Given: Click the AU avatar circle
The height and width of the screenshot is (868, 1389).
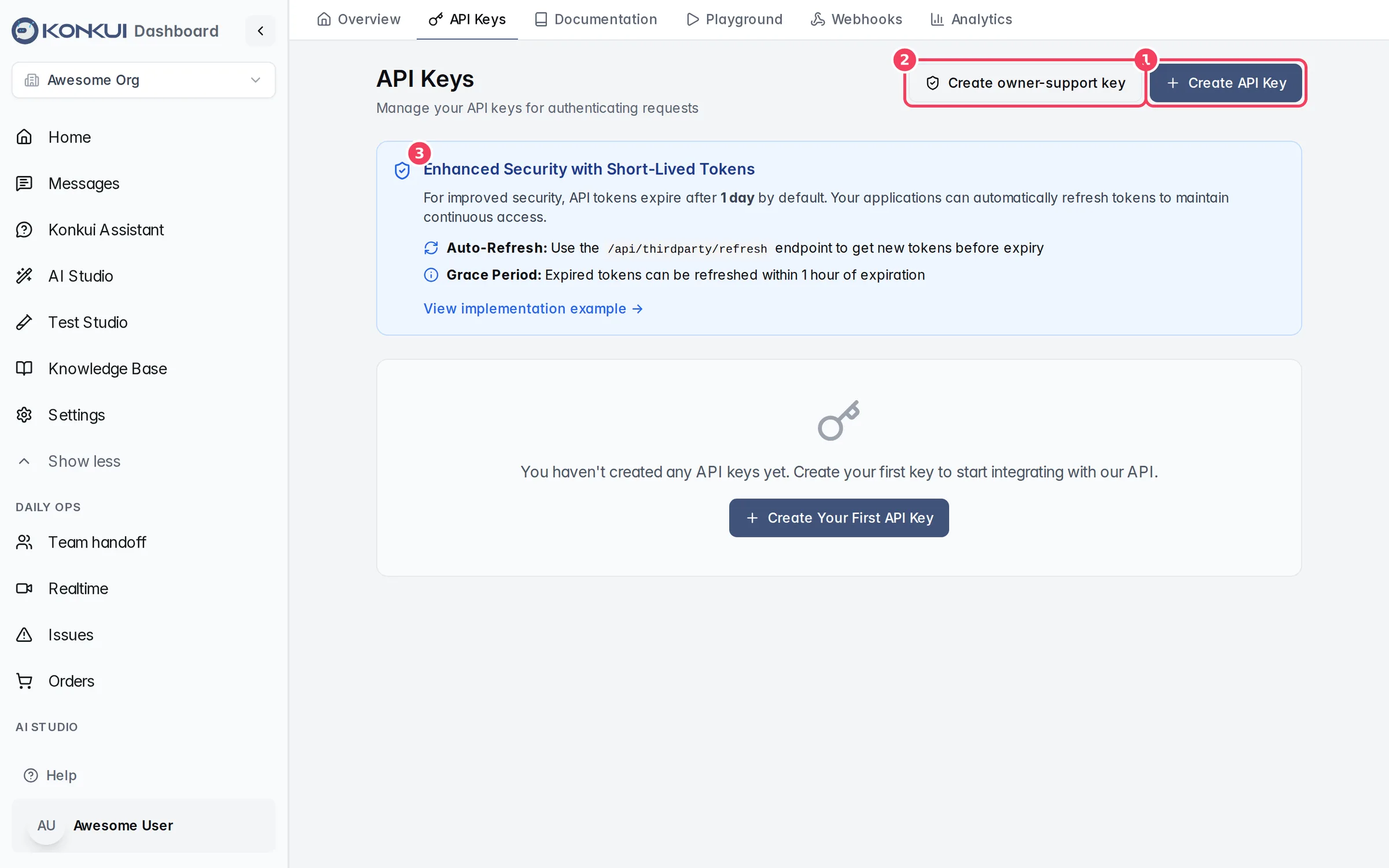Looking at the screenshot, I should (x=46, y=826).
